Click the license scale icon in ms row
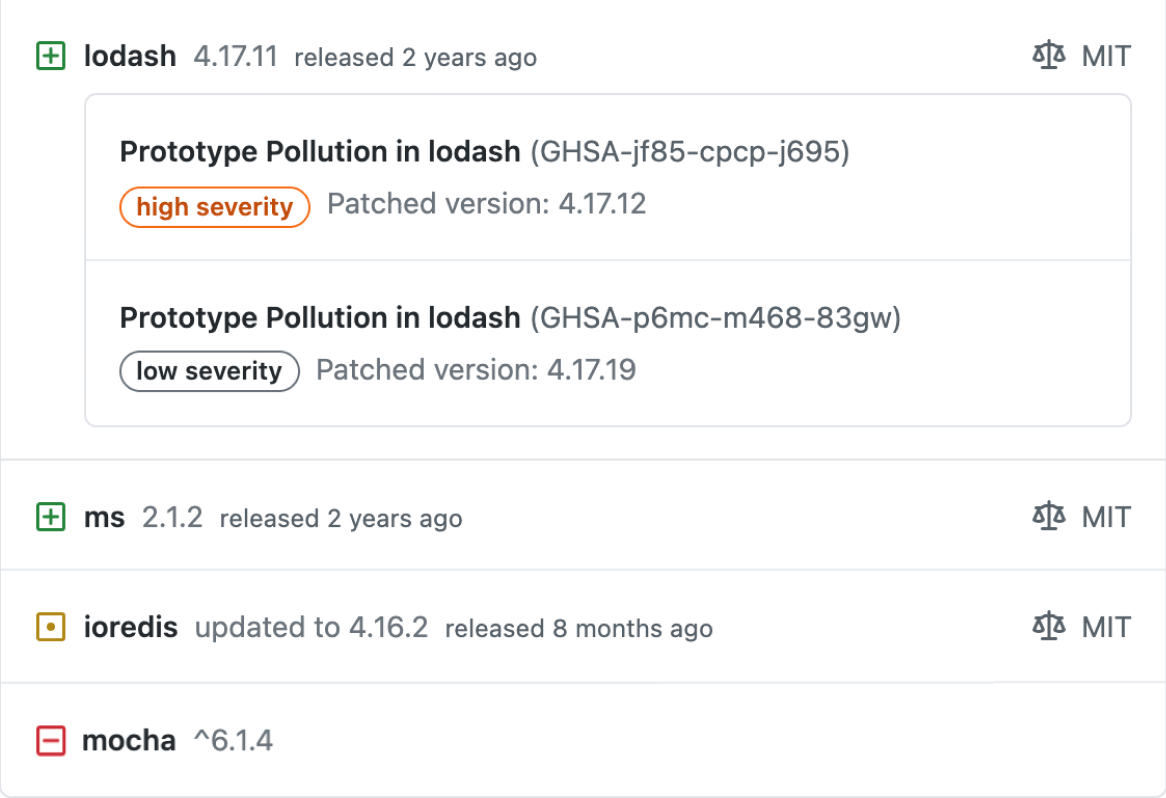 click(x=1048, y=516)
